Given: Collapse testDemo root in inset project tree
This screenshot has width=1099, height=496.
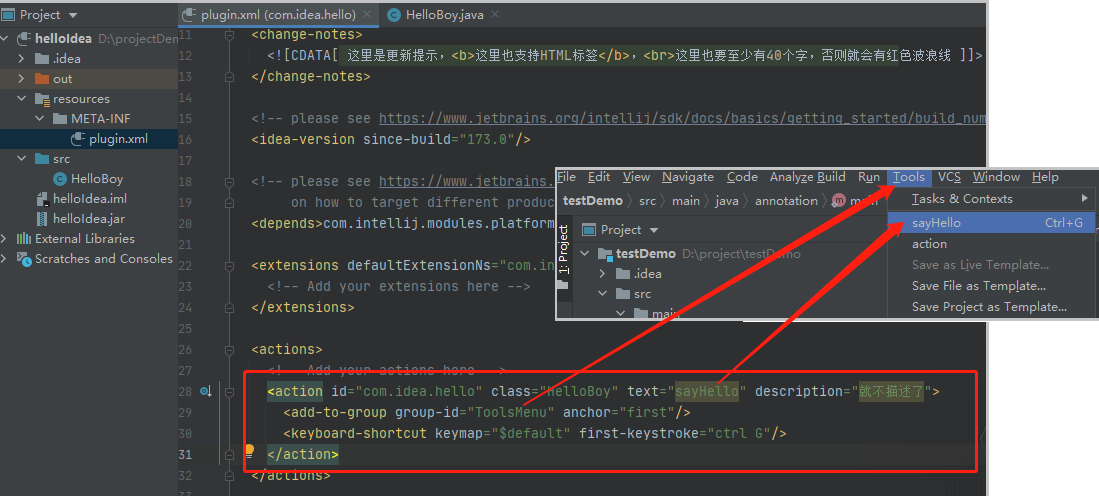Looking at the screenshot, I should 586,254.
